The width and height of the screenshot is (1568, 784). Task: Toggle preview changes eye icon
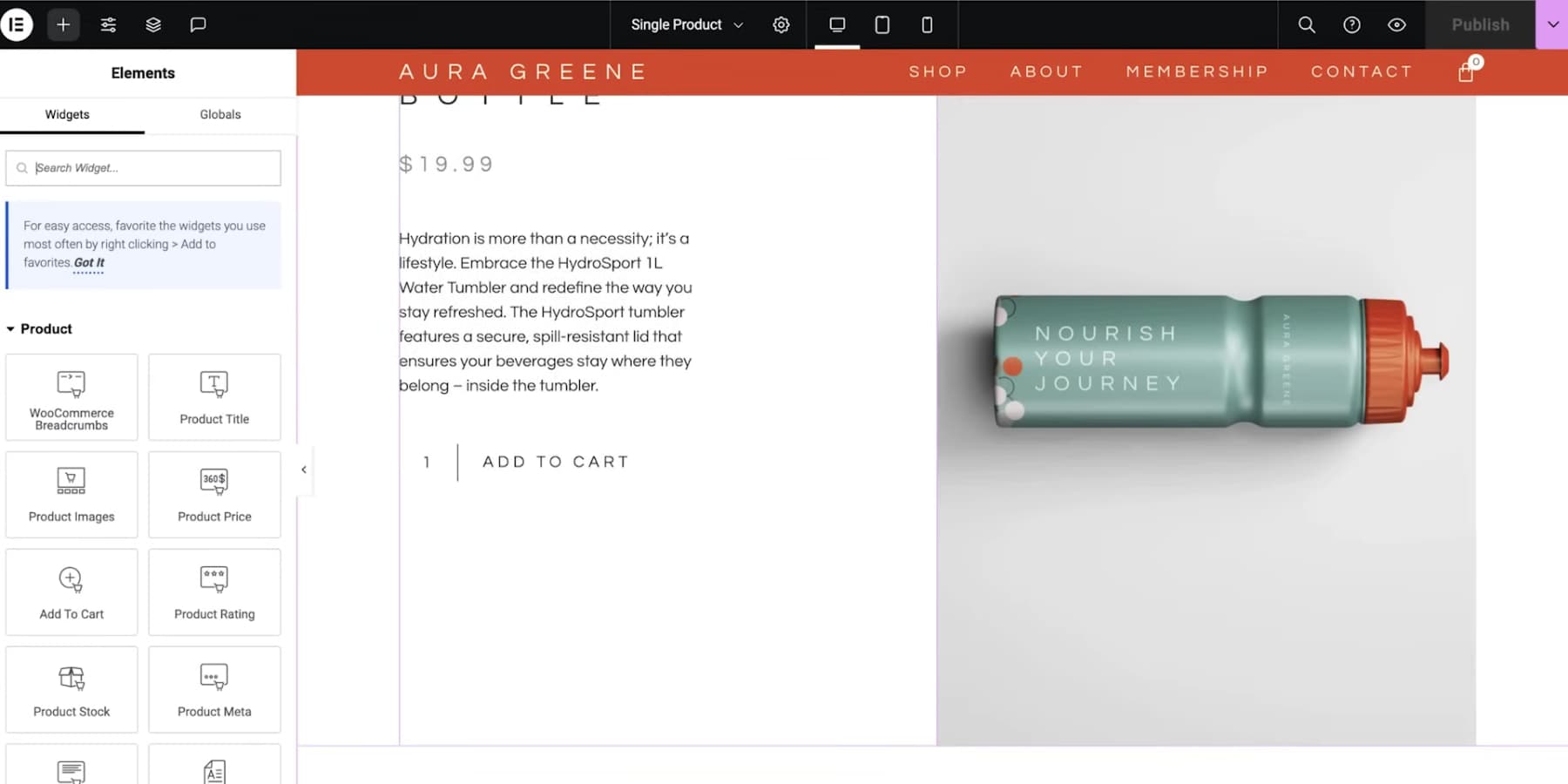coord(1397,24)
